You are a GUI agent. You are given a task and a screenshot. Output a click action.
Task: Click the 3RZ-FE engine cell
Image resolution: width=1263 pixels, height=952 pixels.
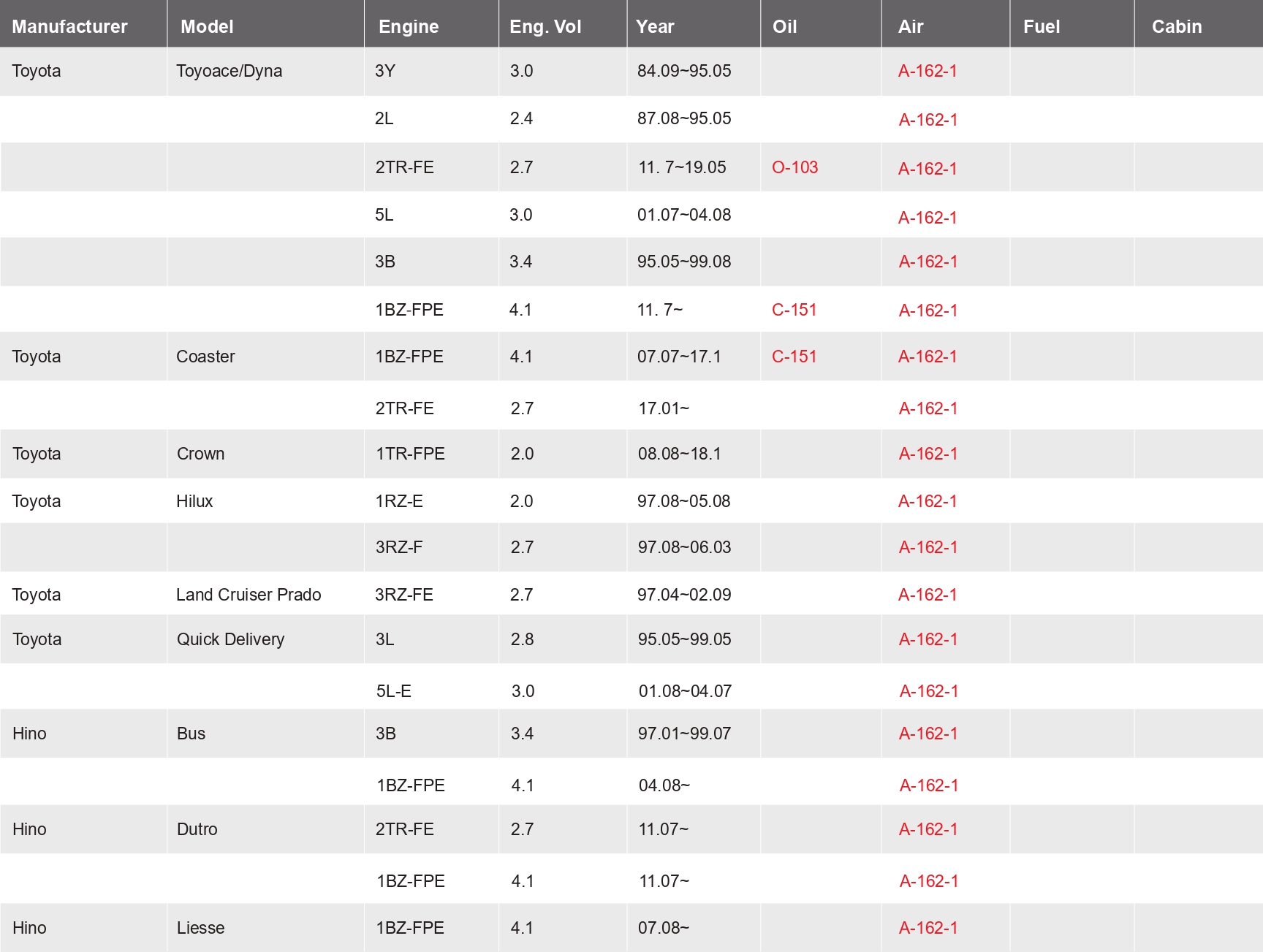click(x=404, y=595)
